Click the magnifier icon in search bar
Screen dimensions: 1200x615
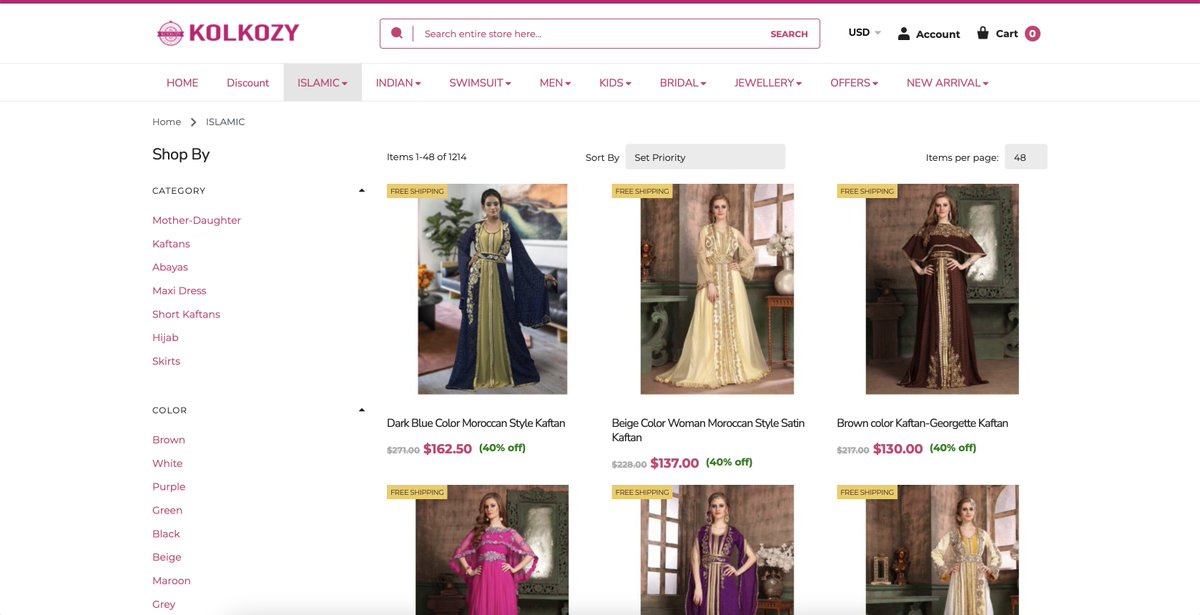pos(397,33)
